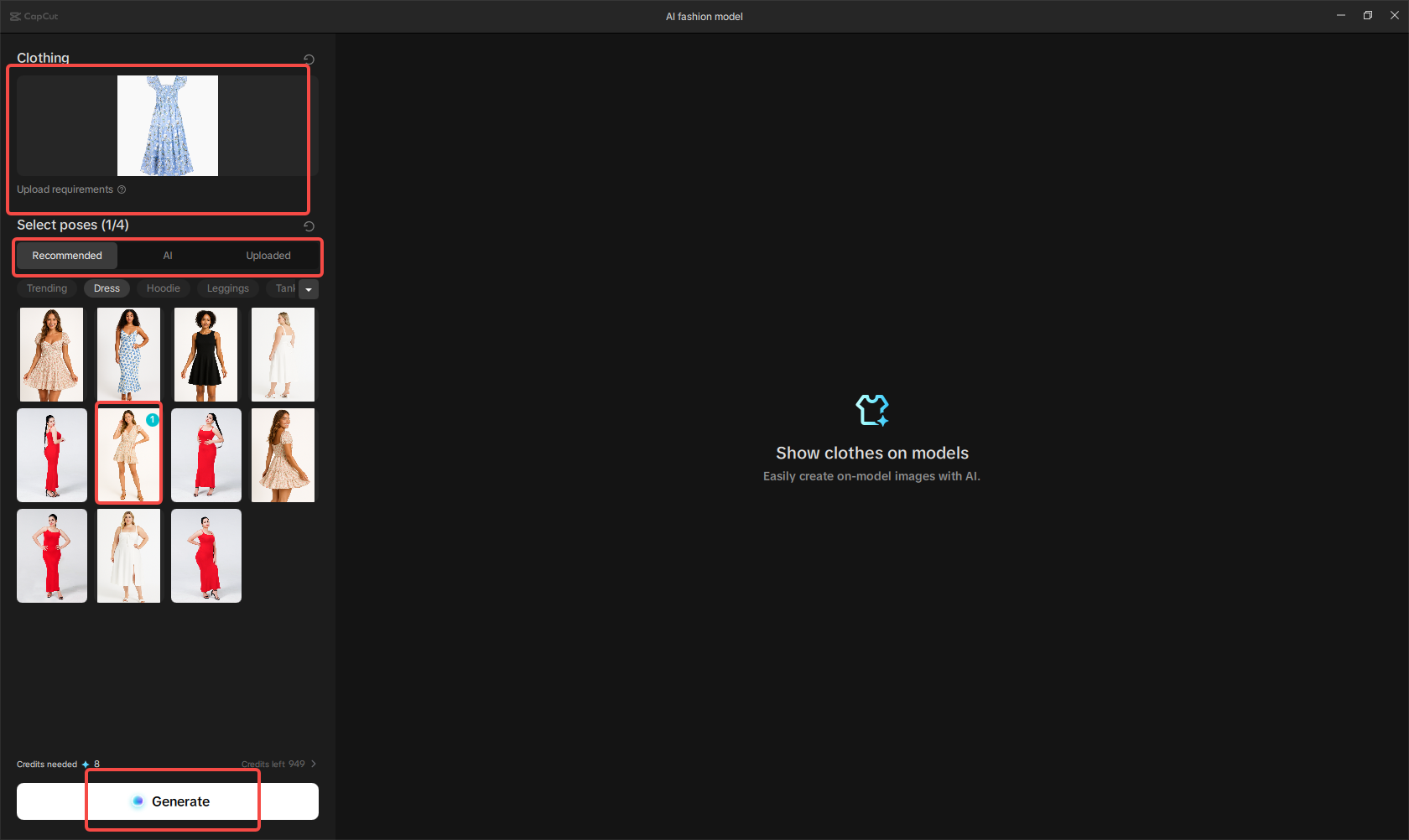1409x840 pixels.
Task: Click the CapCut logo icon
Action: pyautogui.click(x=15, y=15)
